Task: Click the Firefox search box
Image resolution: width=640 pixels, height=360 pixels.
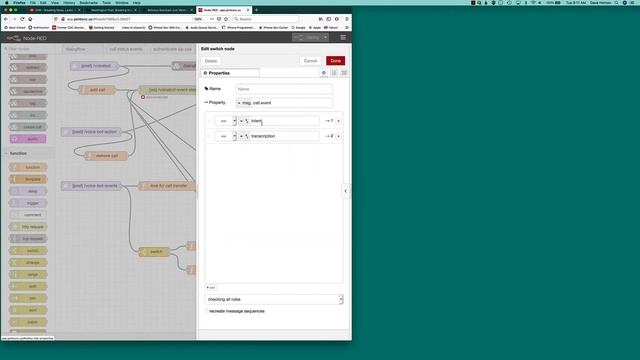Action: [x=265, y=19]
